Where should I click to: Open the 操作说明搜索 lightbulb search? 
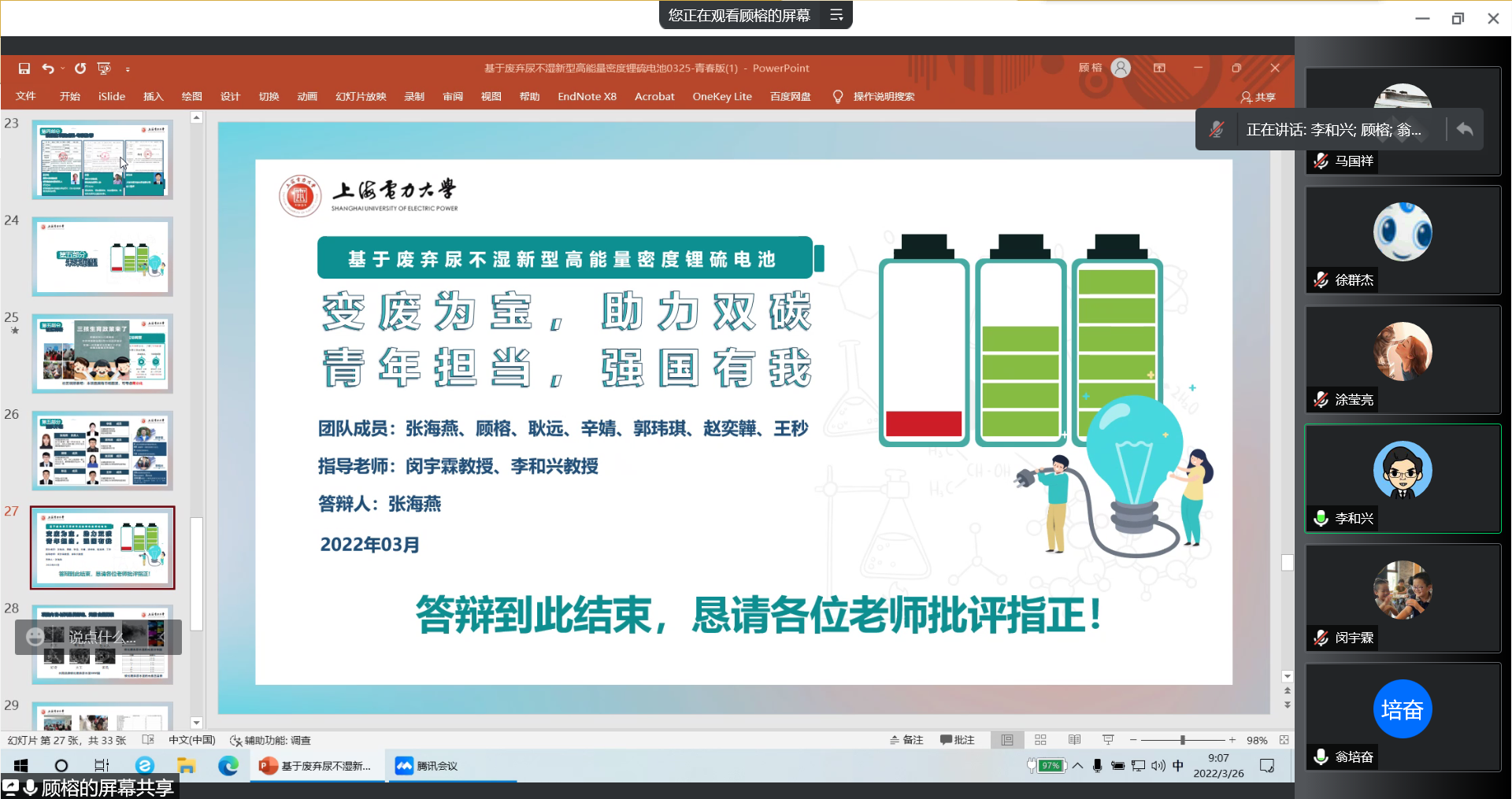[837, 96]
